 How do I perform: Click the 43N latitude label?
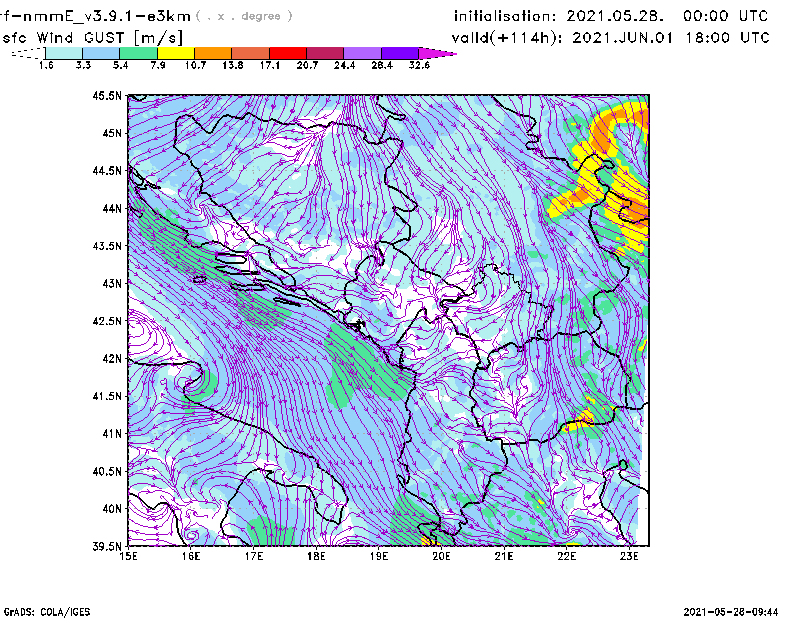pyautogui.click(x=112, y=283)
